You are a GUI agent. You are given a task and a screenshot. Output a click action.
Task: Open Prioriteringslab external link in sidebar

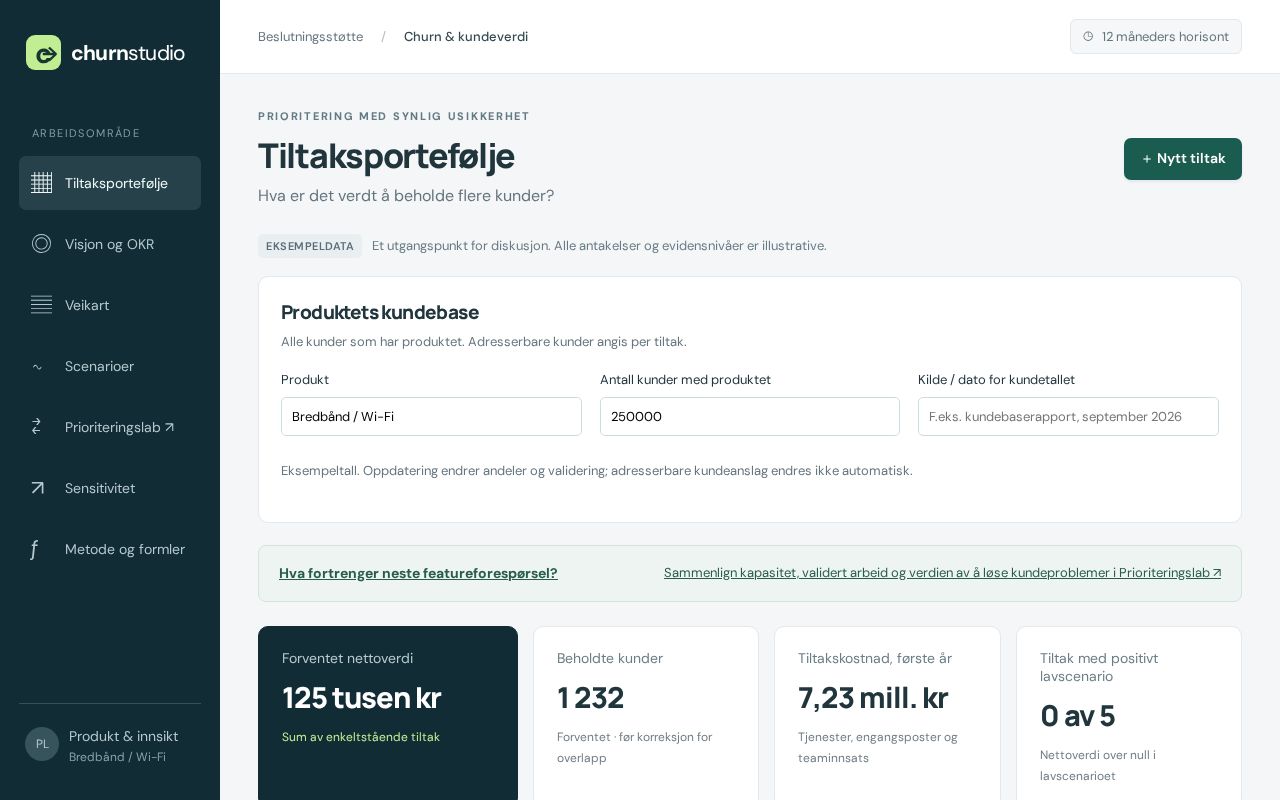(x=110, y=427)
